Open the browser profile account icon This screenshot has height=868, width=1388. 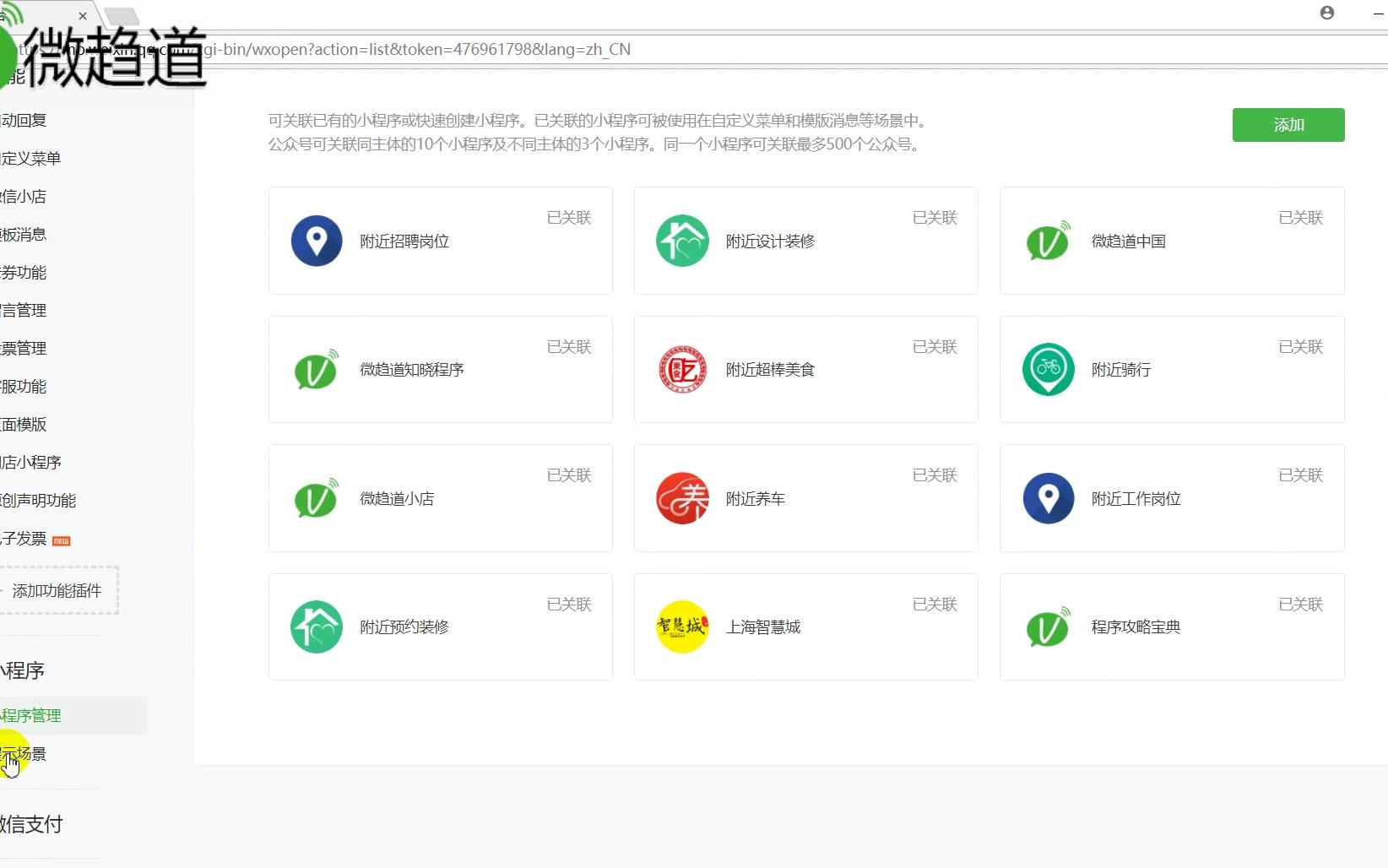(1327, 13)
